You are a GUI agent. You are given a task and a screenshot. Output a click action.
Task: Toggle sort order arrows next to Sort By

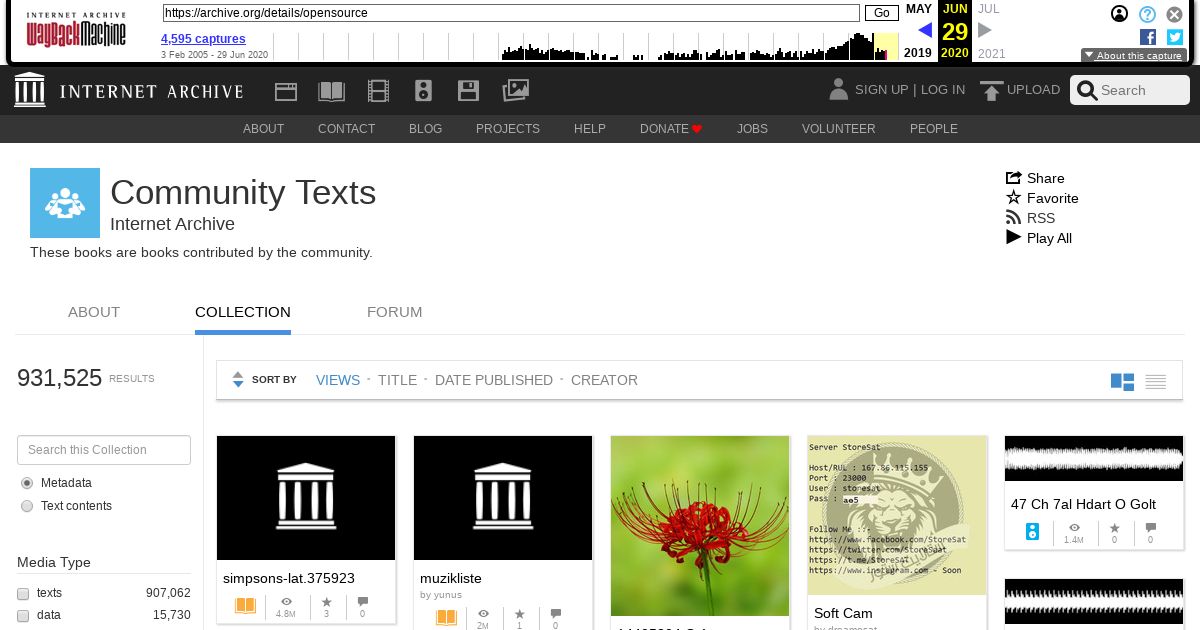[238, 380]
